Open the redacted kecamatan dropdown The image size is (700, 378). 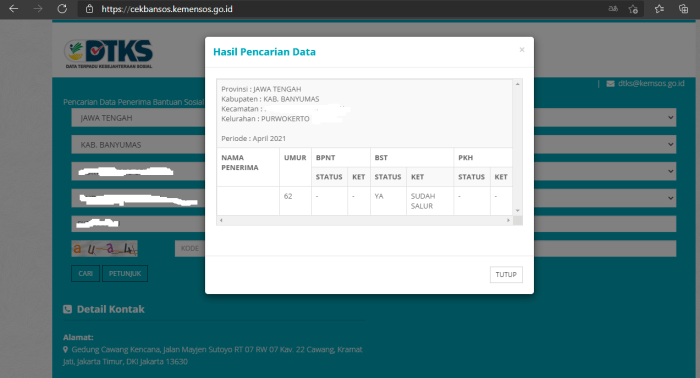click(374, 171)
